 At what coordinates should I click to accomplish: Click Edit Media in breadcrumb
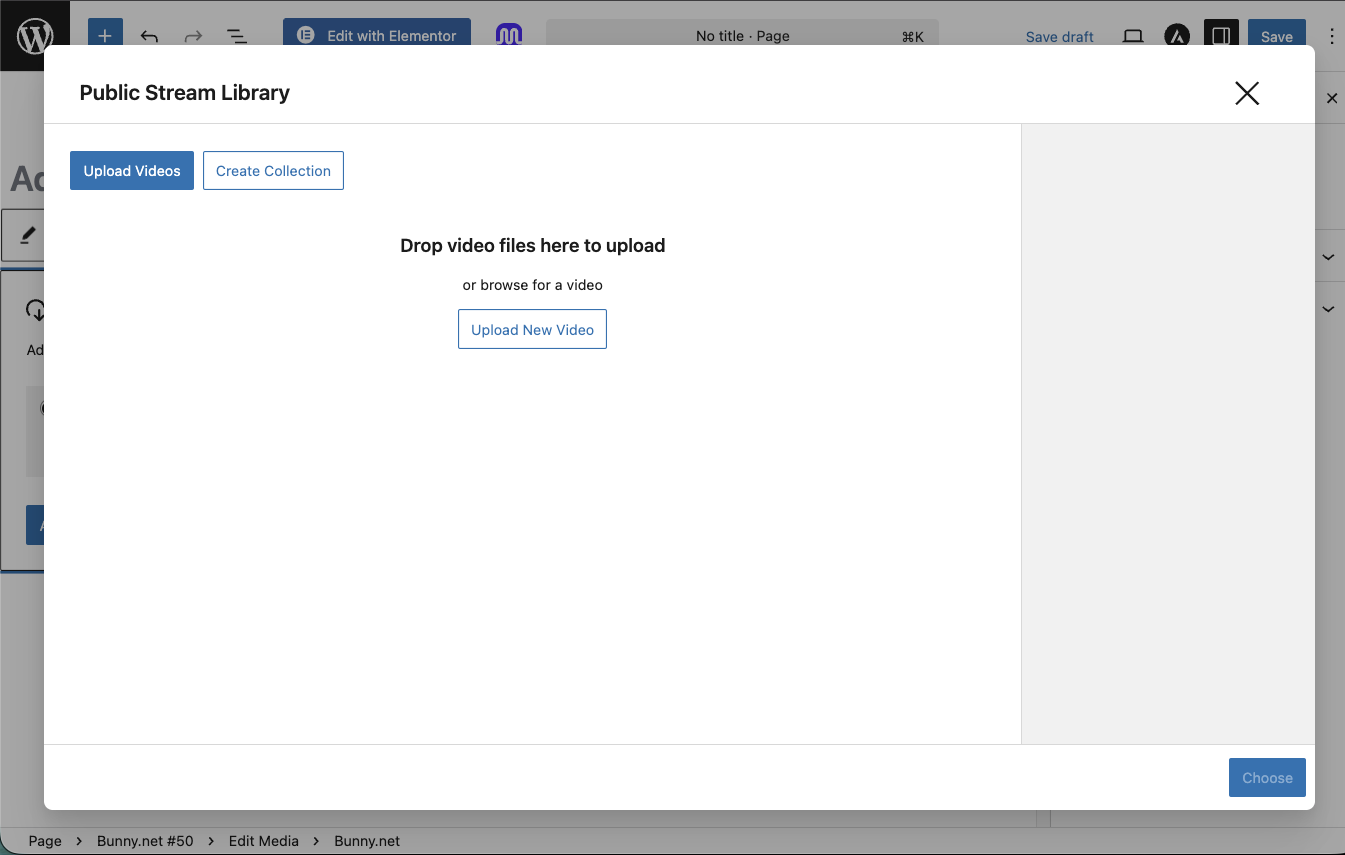pos(263,841)
